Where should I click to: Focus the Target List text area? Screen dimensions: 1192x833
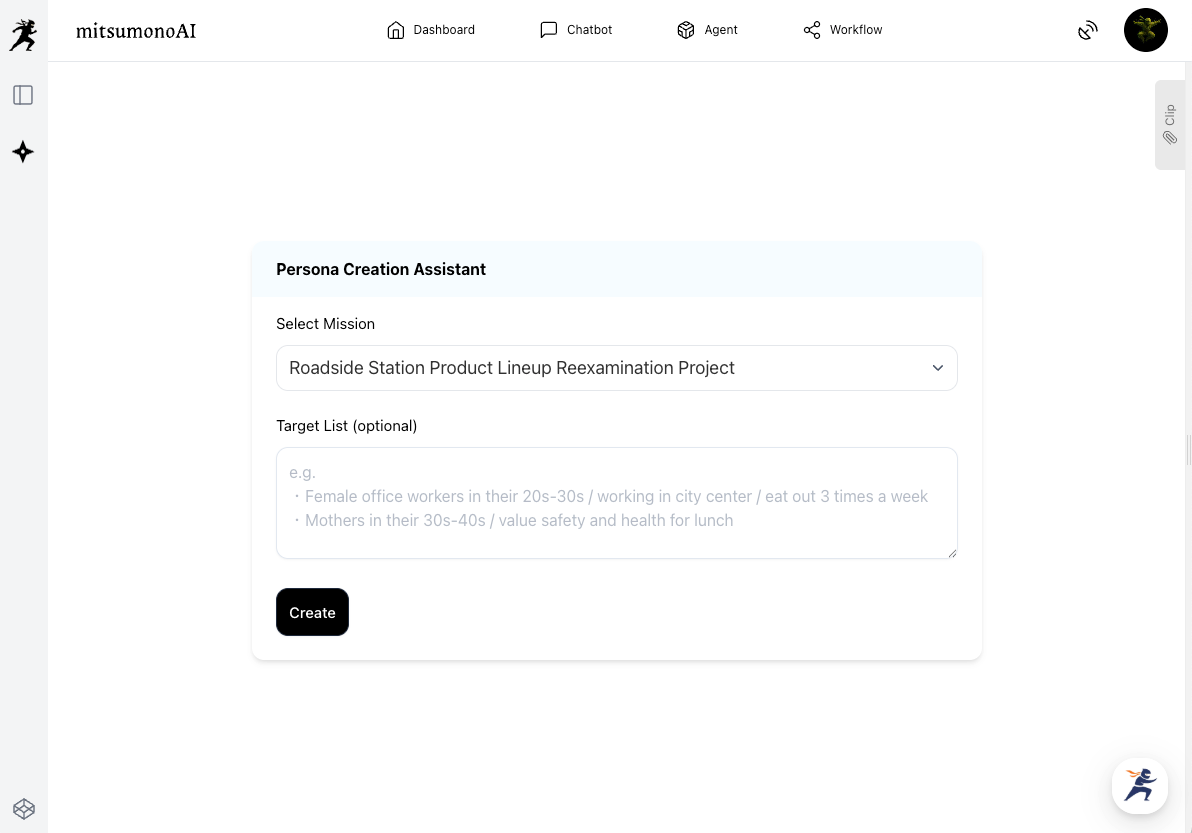tap(616, 502)
